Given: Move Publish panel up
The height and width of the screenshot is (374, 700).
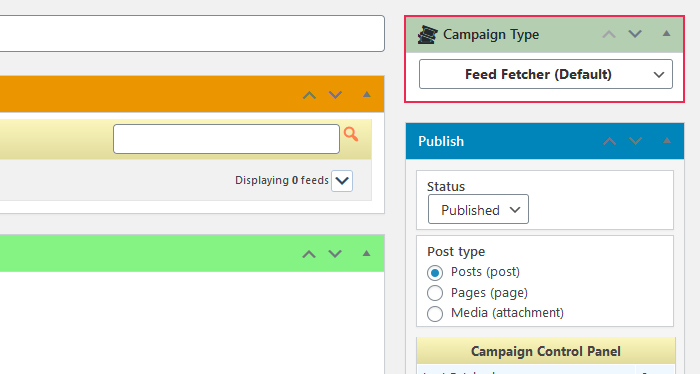Looking at the screenshot, I should pos(609,141).
